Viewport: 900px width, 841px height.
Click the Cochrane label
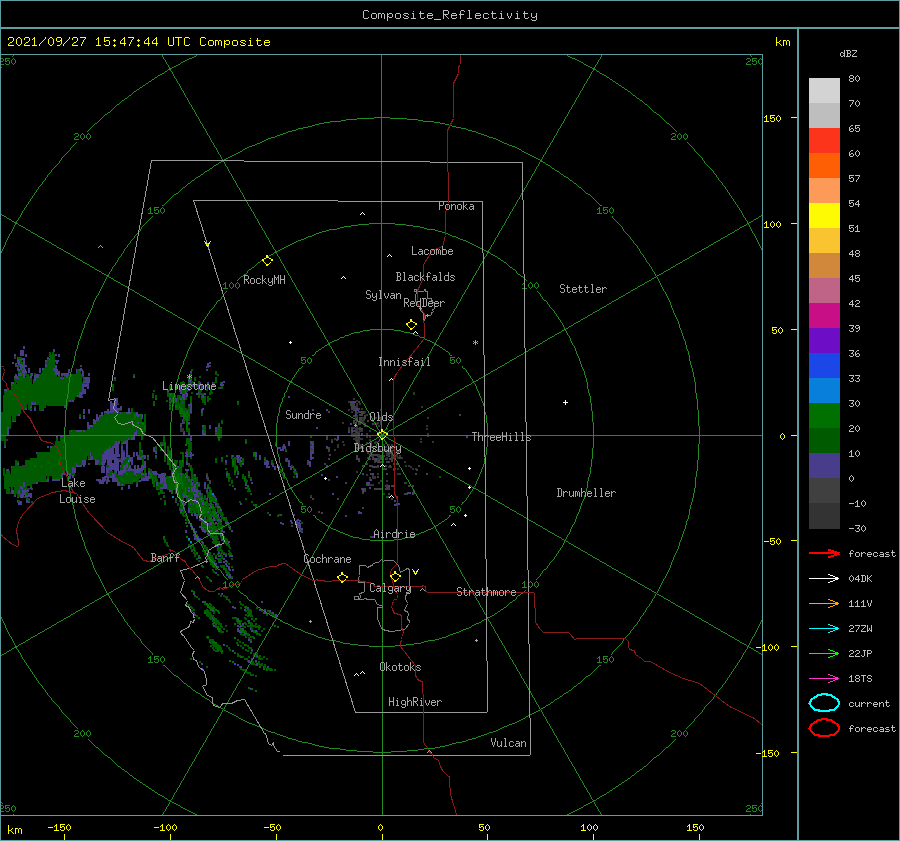click(327, 559)
